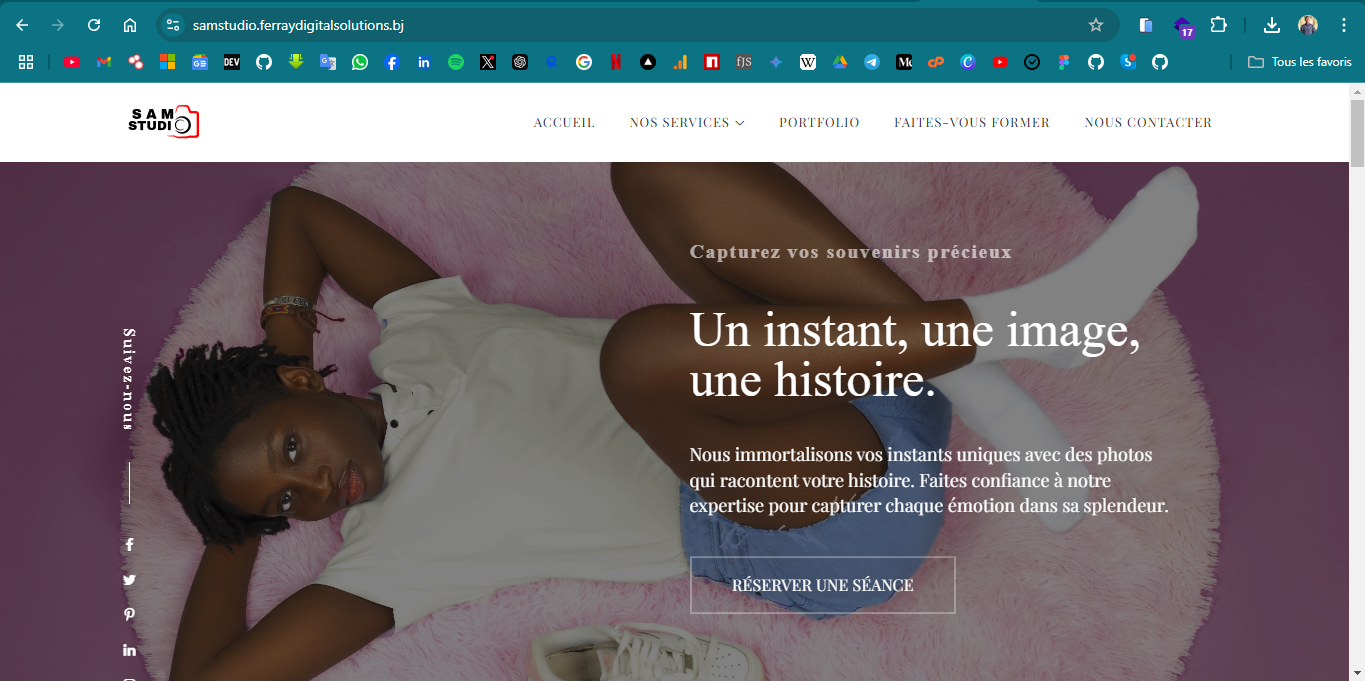The height and width of the screenshot is (681, 1365).
Task: Open the fJS bookmark
Action: [744, 62]
